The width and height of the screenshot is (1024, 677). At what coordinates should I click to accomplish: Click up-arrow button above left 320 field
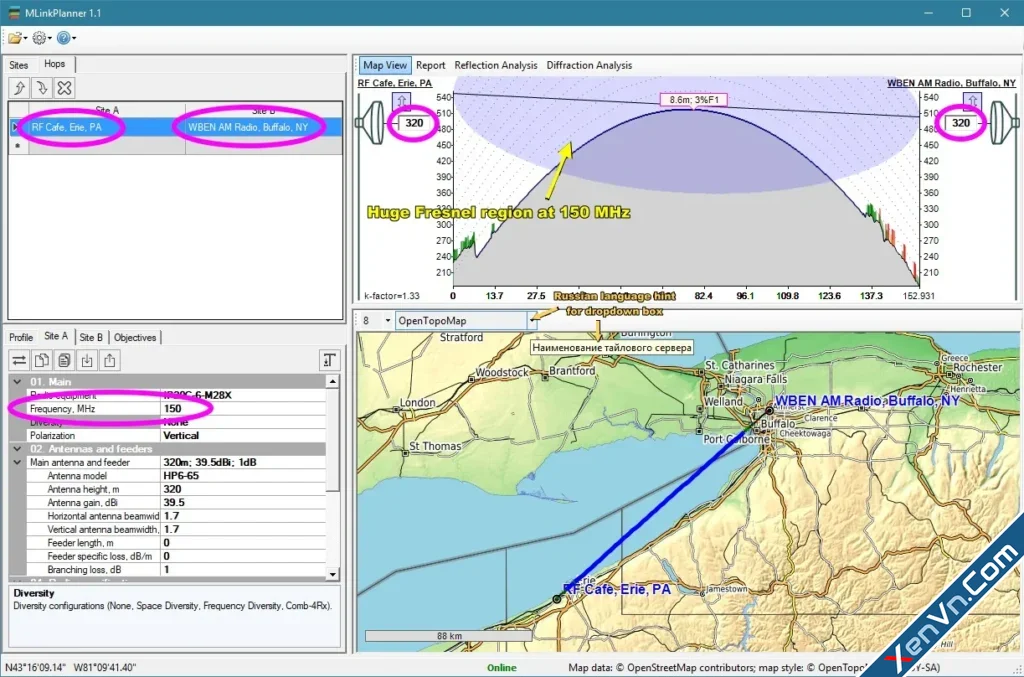pyautogui.click(x=402, y=101)
